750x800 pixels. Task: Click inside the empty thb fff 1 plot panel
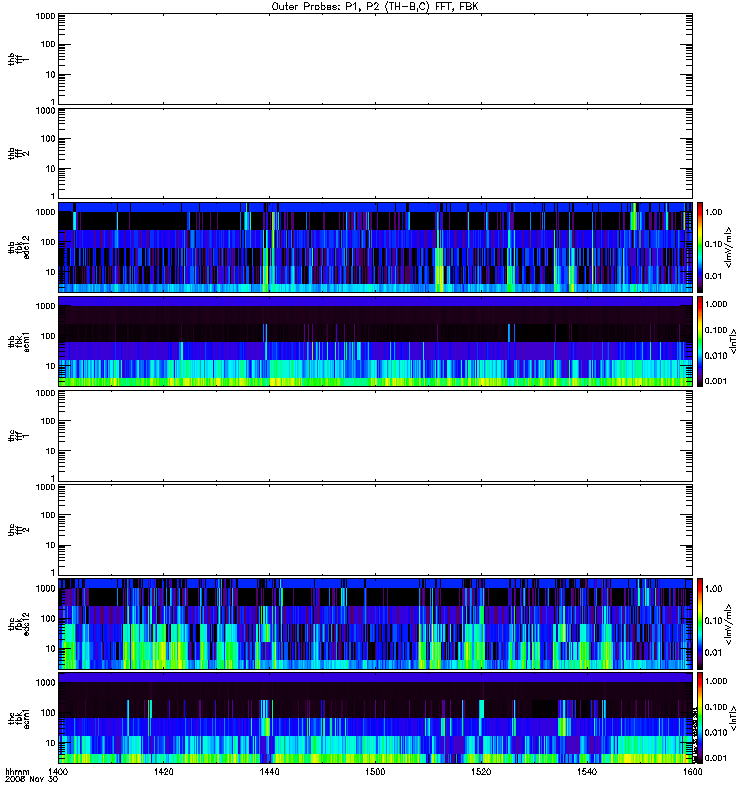(375, 59)
